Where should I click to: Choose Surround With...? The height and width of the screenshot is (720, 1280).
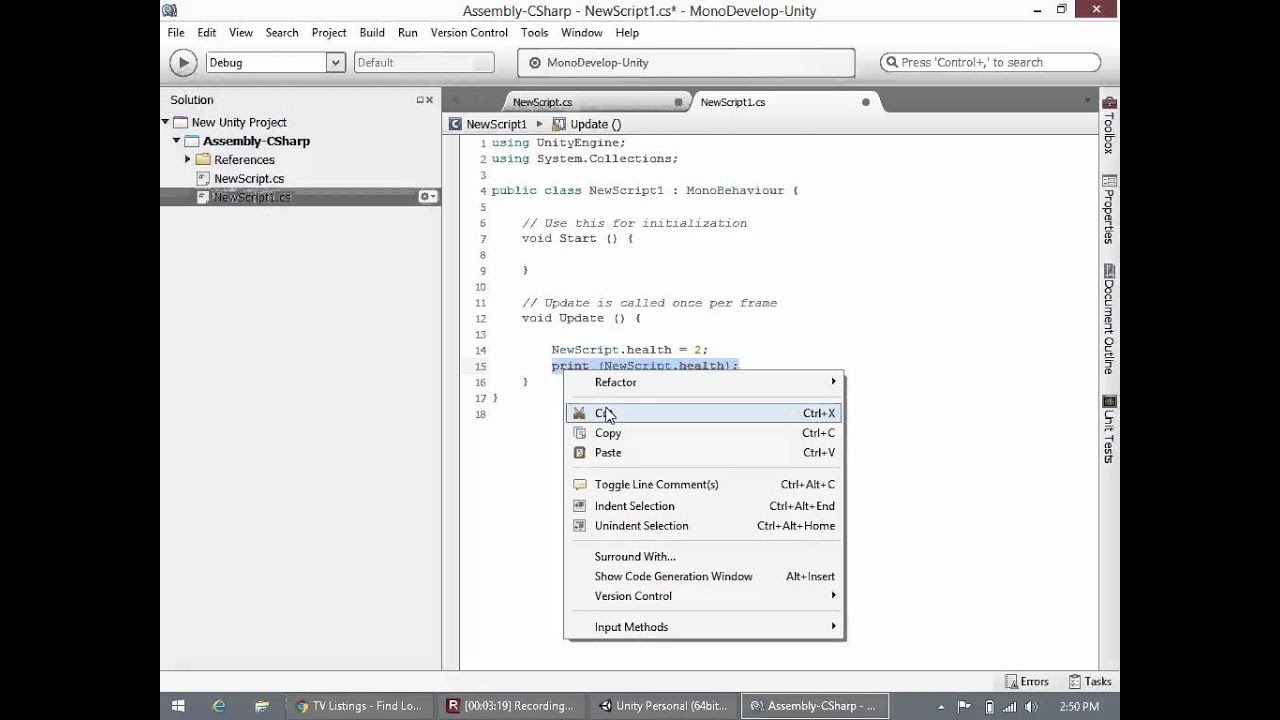tap(705, 556)
